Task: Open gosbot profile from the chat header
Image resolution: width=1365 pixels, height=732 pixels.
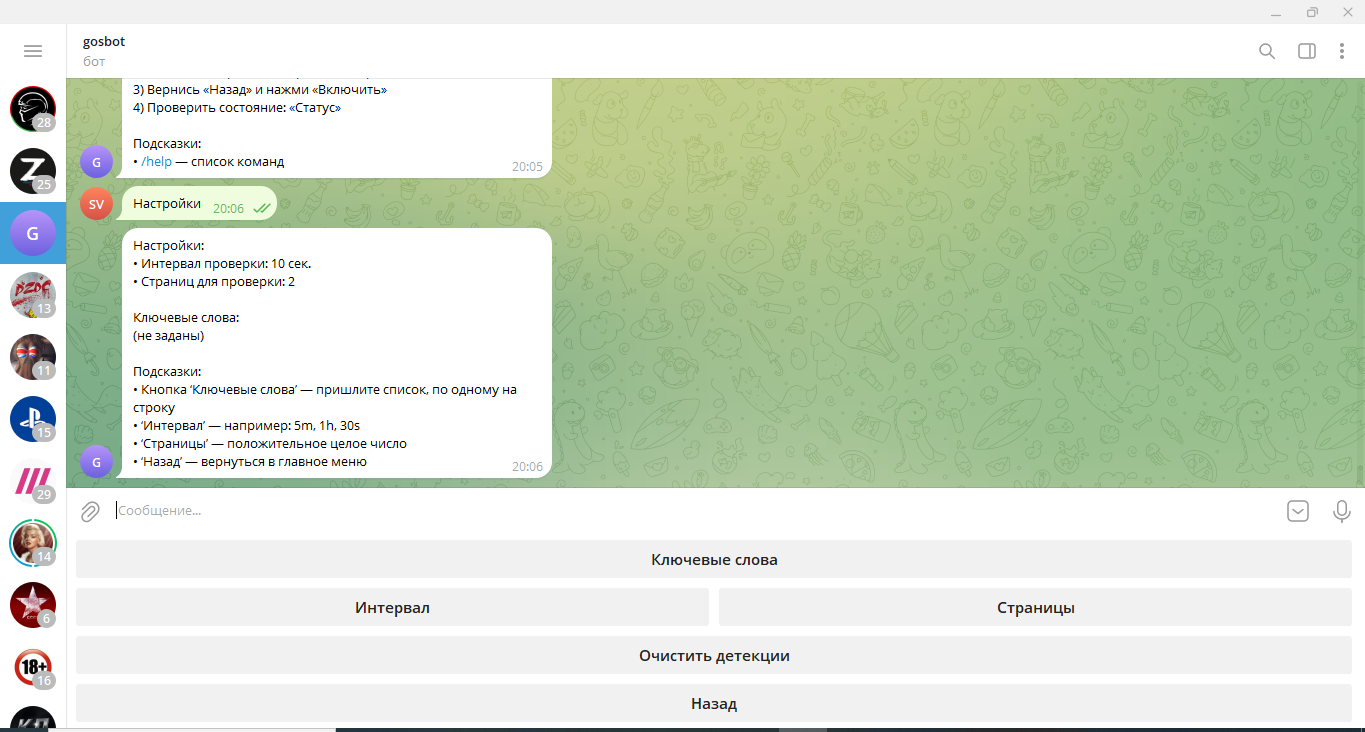Action: click(x=104, y=42)
